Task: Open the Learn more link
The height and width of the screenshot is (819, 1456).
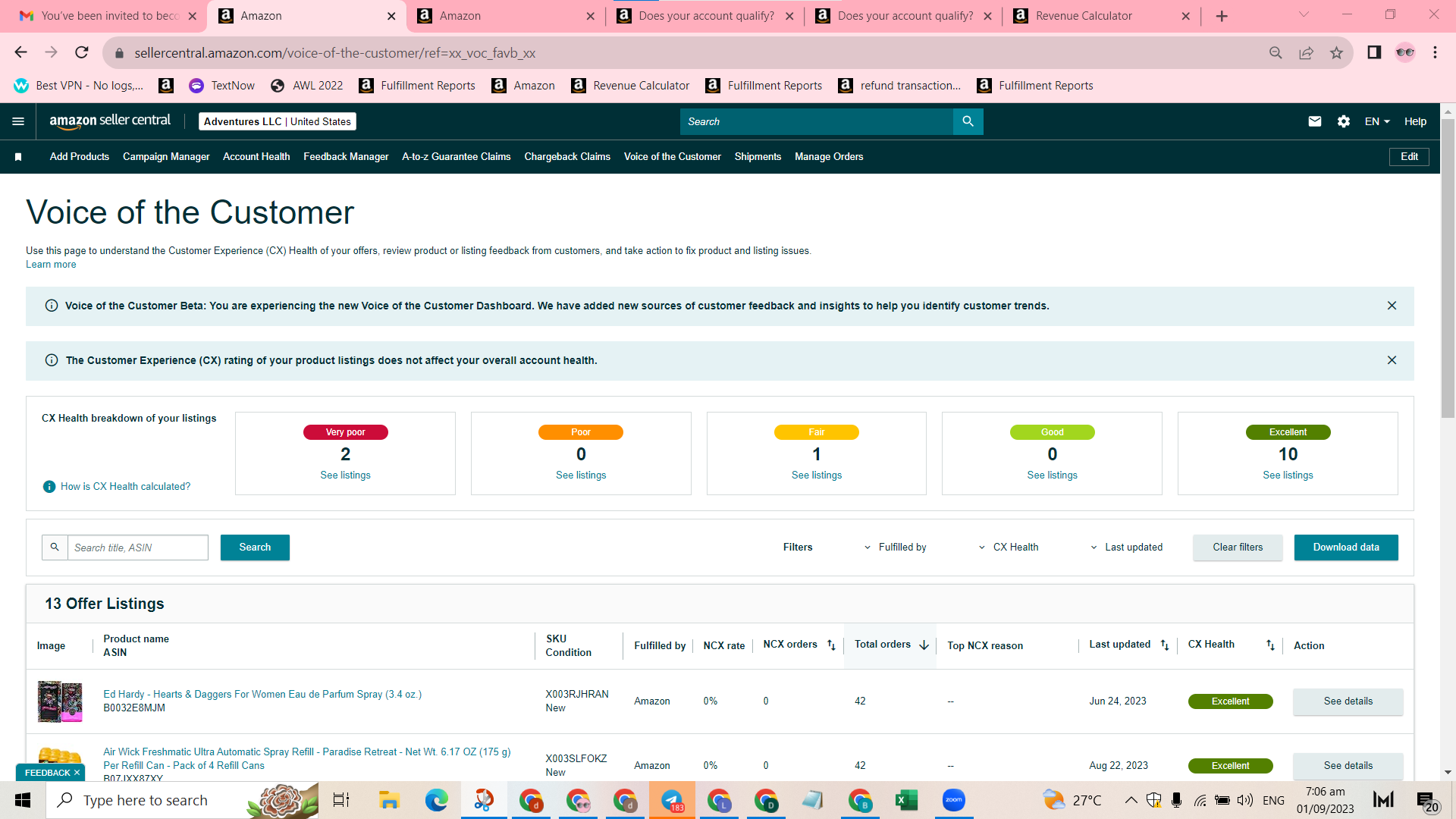Action: point(51,265)
